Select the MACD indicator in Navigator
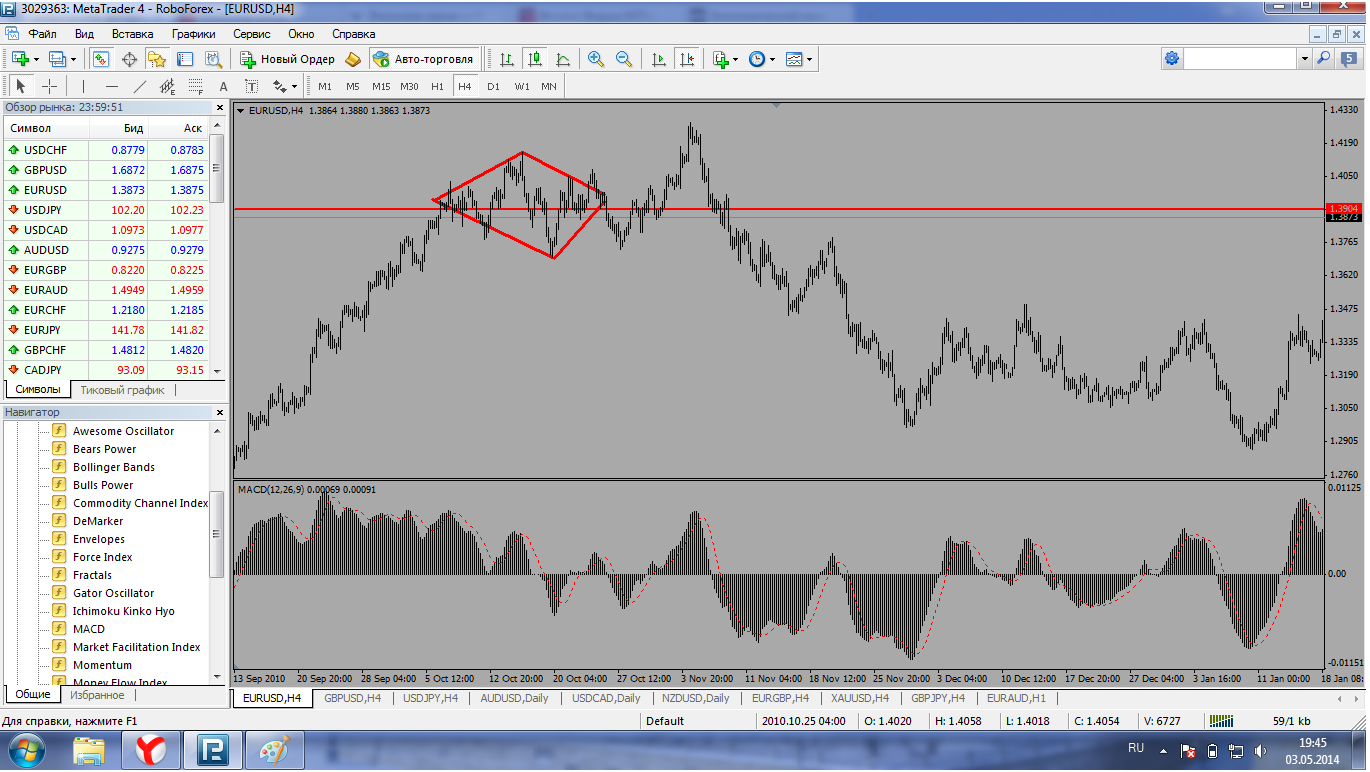 tap(88, 629)
